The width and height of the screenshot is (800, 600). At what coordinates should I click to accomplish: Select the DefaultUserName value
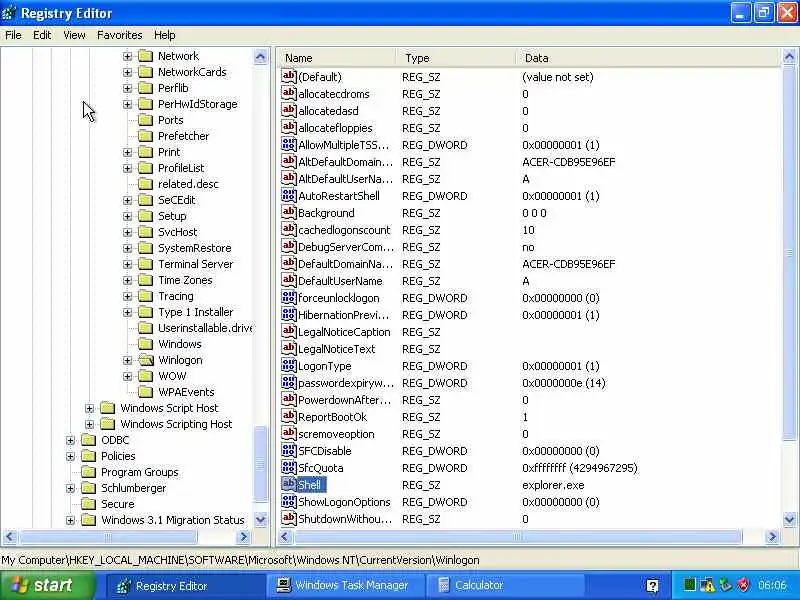click(x=340, y=281)
